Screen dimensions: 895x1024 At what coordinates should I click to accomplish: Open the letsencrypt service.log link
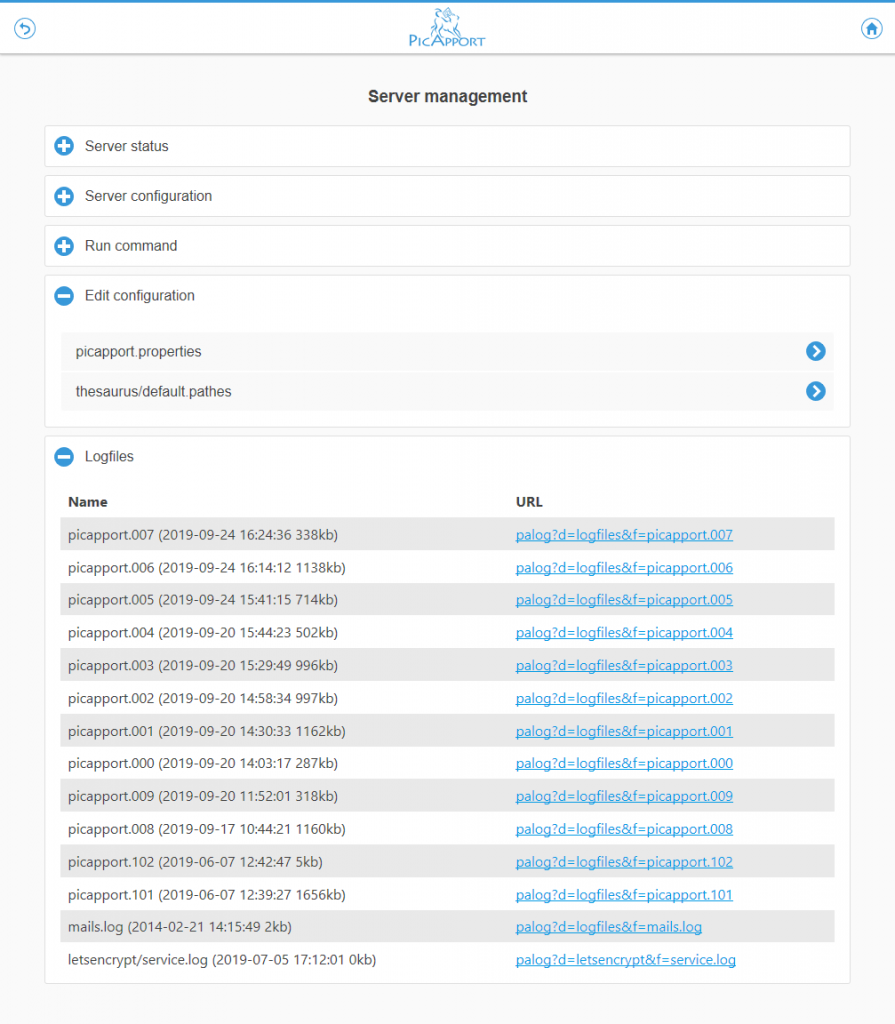(625, 960)
